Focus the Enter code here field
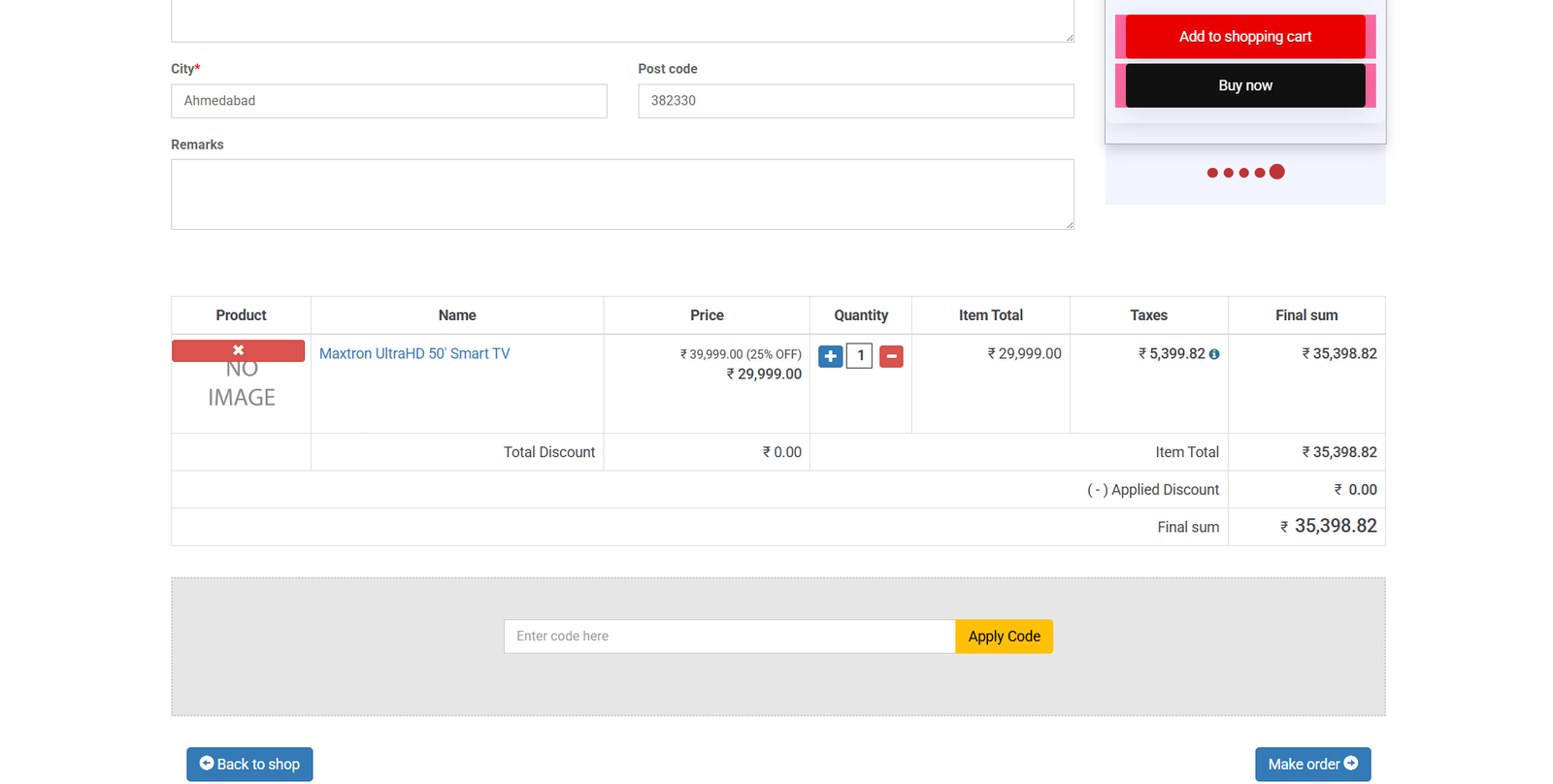1553x784 pixels. [729, 637]
